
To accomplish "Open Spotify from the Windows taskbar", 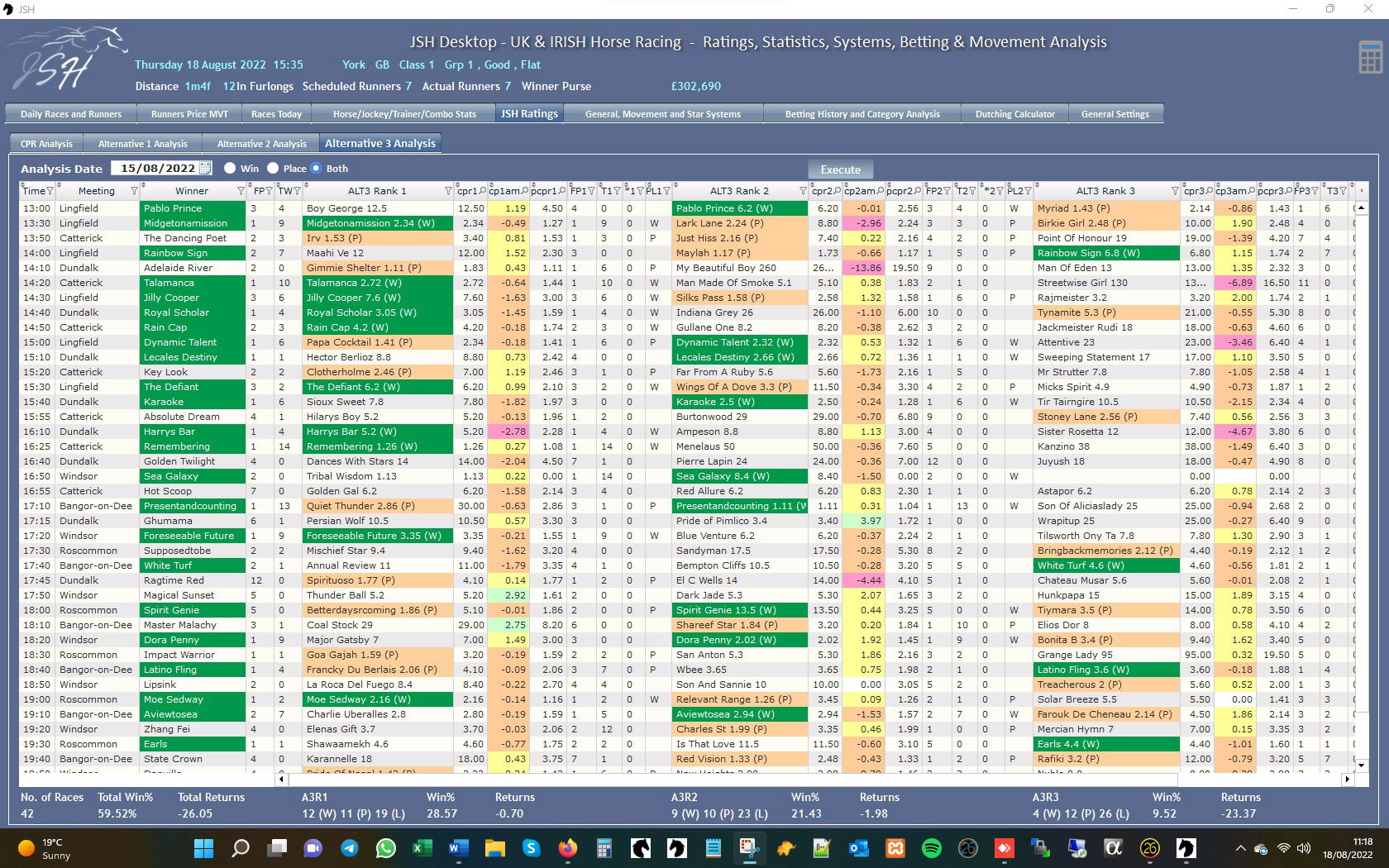I will 931,848.
